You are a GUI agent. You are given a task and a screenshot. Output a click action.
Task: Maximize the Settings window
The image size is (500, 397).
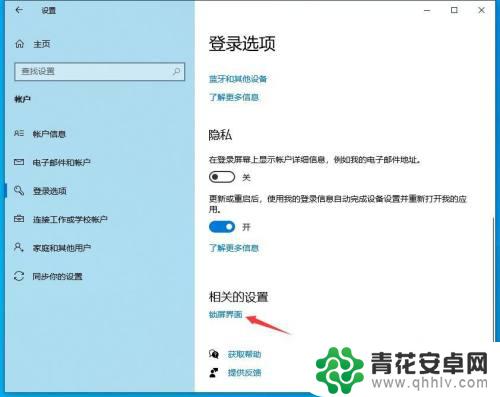click(x=454, y=10)
